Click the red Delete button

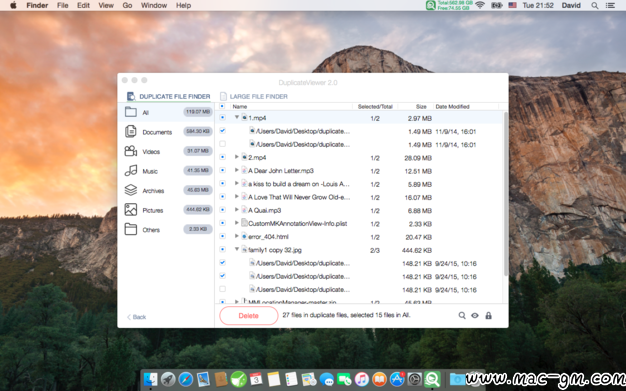click(x=248, y=316)
